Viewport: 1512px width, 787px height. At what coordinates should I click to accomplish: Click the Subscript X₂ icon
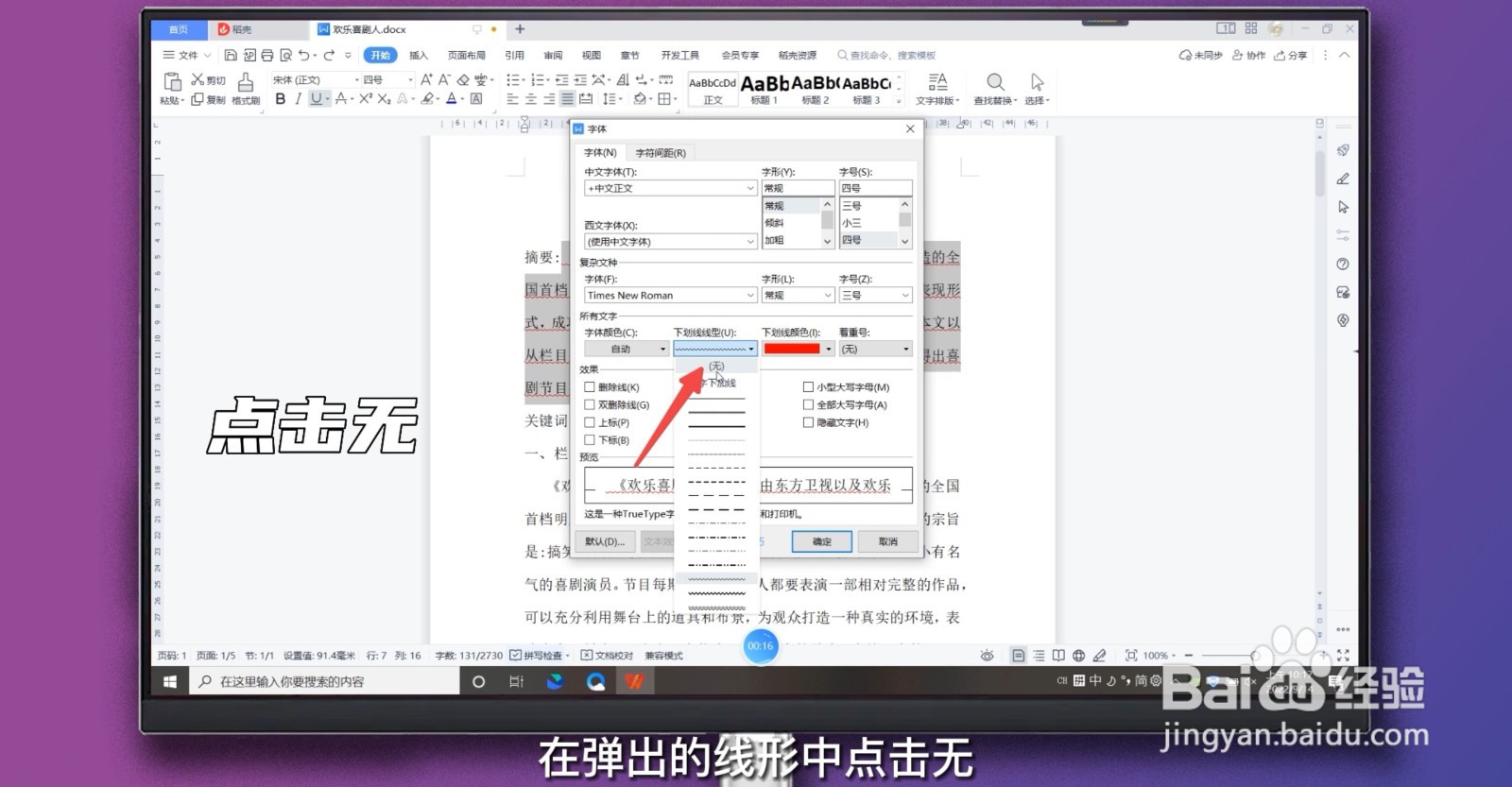pyautogui.click(x=384, y=98)
